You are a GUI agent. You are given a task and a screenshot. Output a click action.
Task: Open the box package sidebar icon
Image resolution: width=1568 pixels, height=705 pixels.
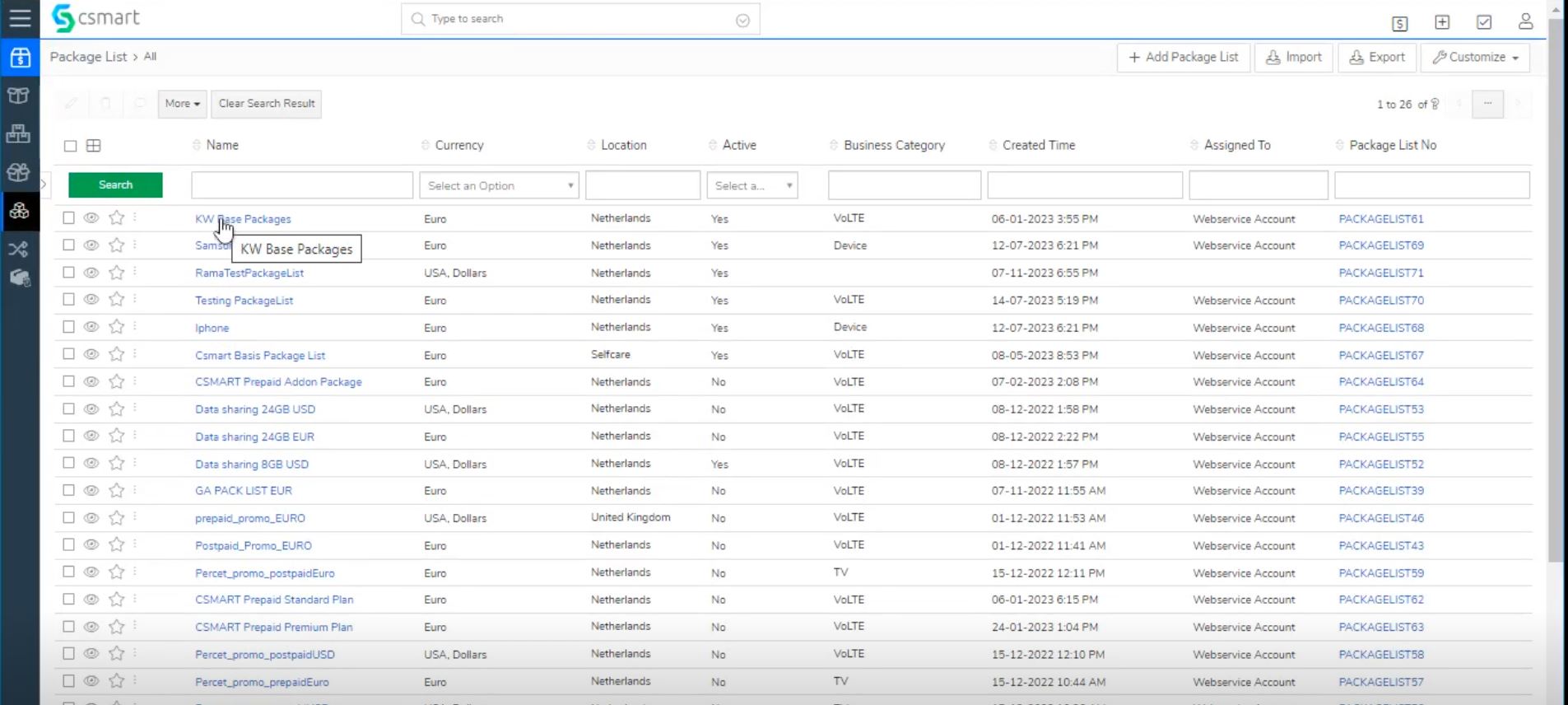click(x=19, y=96)
